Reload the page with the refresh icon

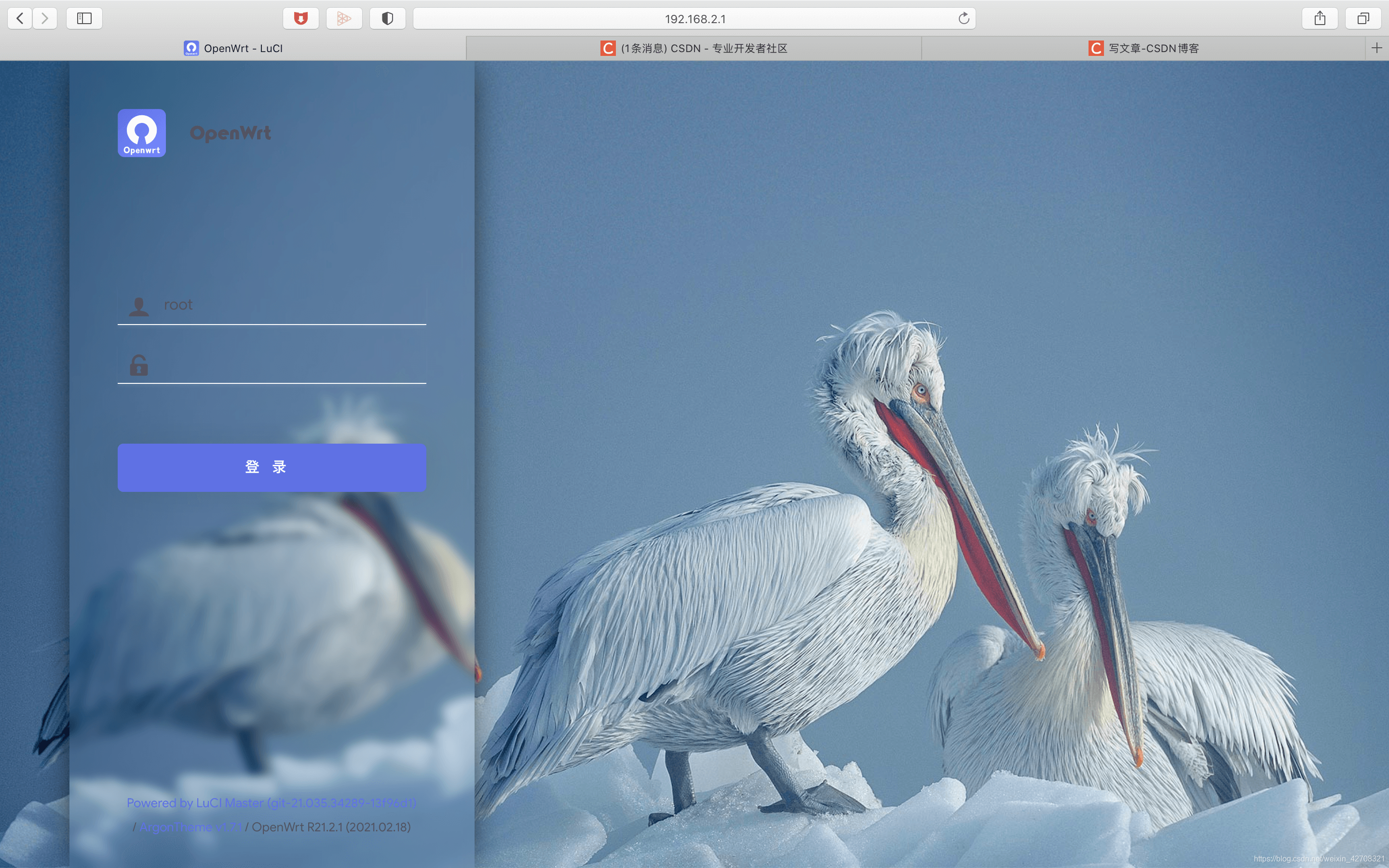coord(964,18)
